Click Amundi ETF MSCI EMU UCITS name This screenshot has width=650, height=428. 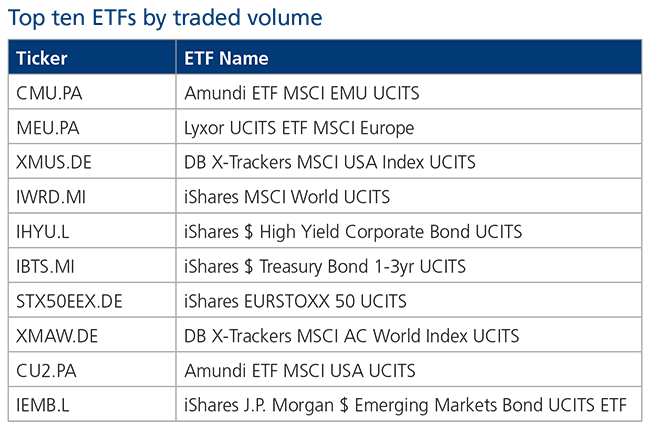tap(302, 93)
